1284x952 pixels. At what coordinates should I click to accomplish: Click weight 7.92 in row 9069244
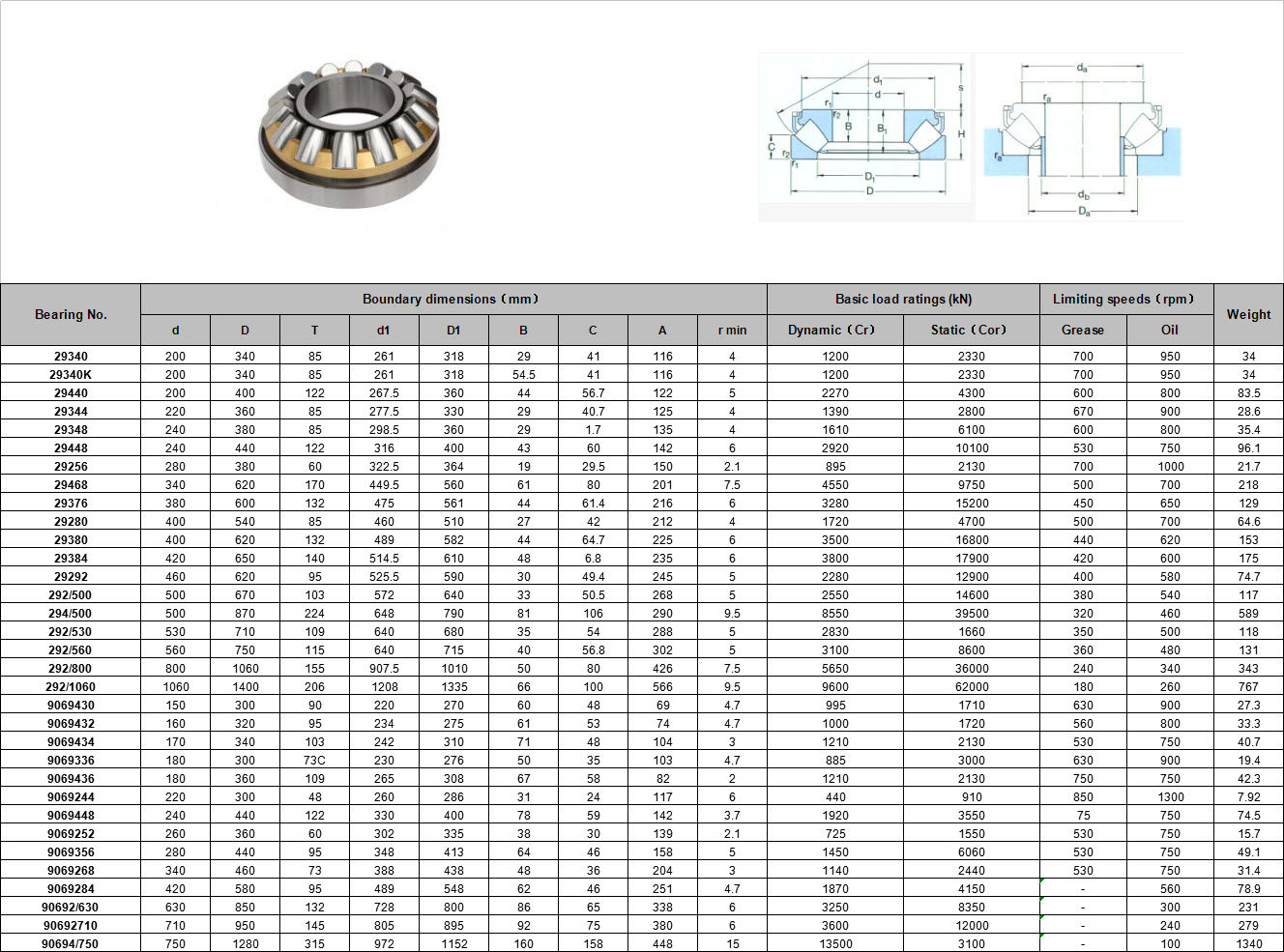tap(1248, 797)
